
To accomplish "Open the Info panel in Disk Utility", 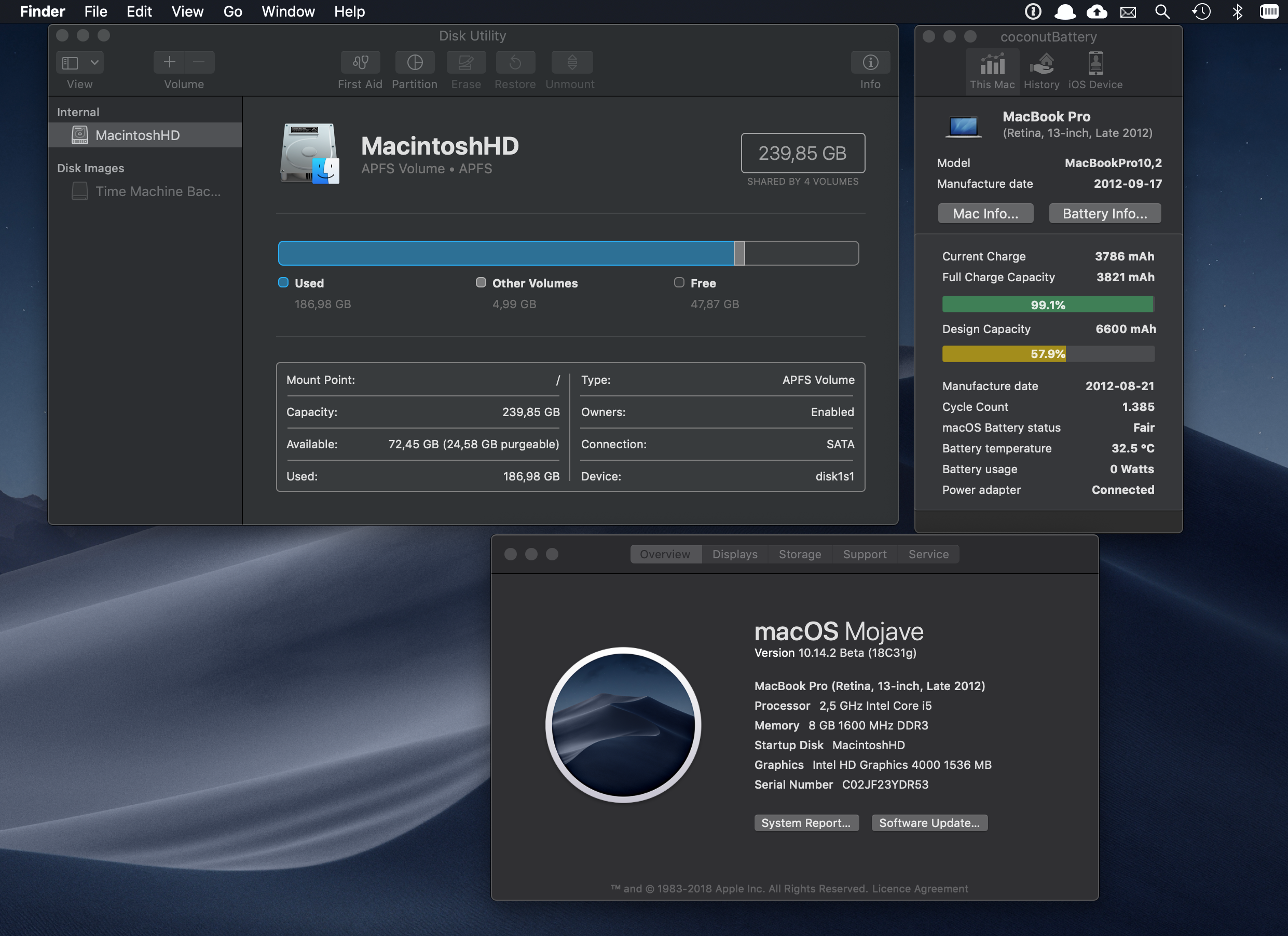I will point(870,62).
